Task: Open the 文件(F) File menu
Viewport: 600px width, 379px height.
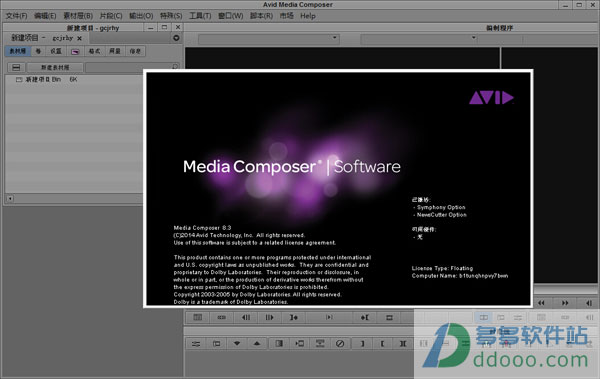Action: [x=16, y=16]
